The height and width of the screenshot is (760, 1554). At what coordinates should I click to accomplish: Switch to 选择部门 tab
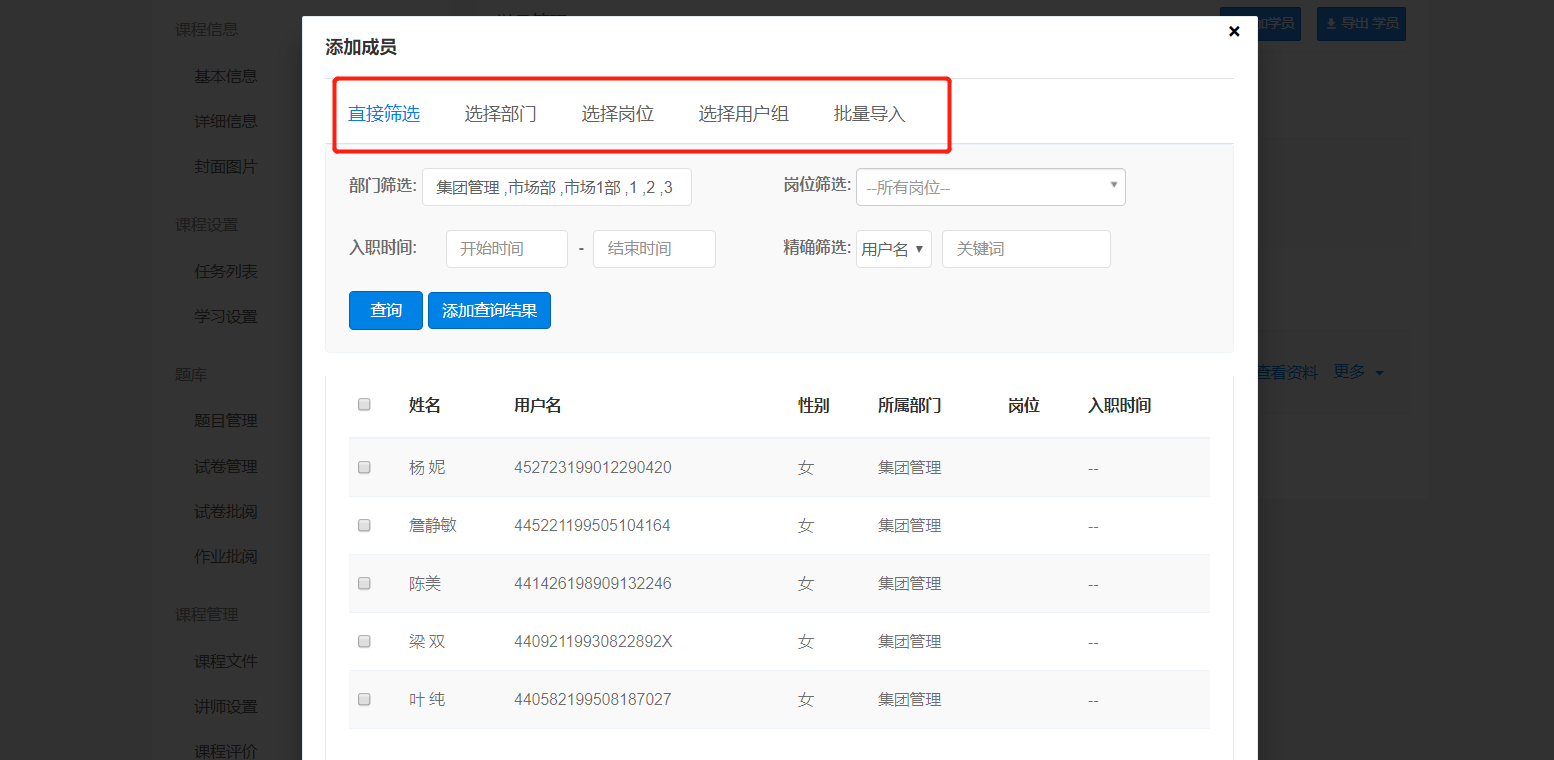tap(501, 114)
